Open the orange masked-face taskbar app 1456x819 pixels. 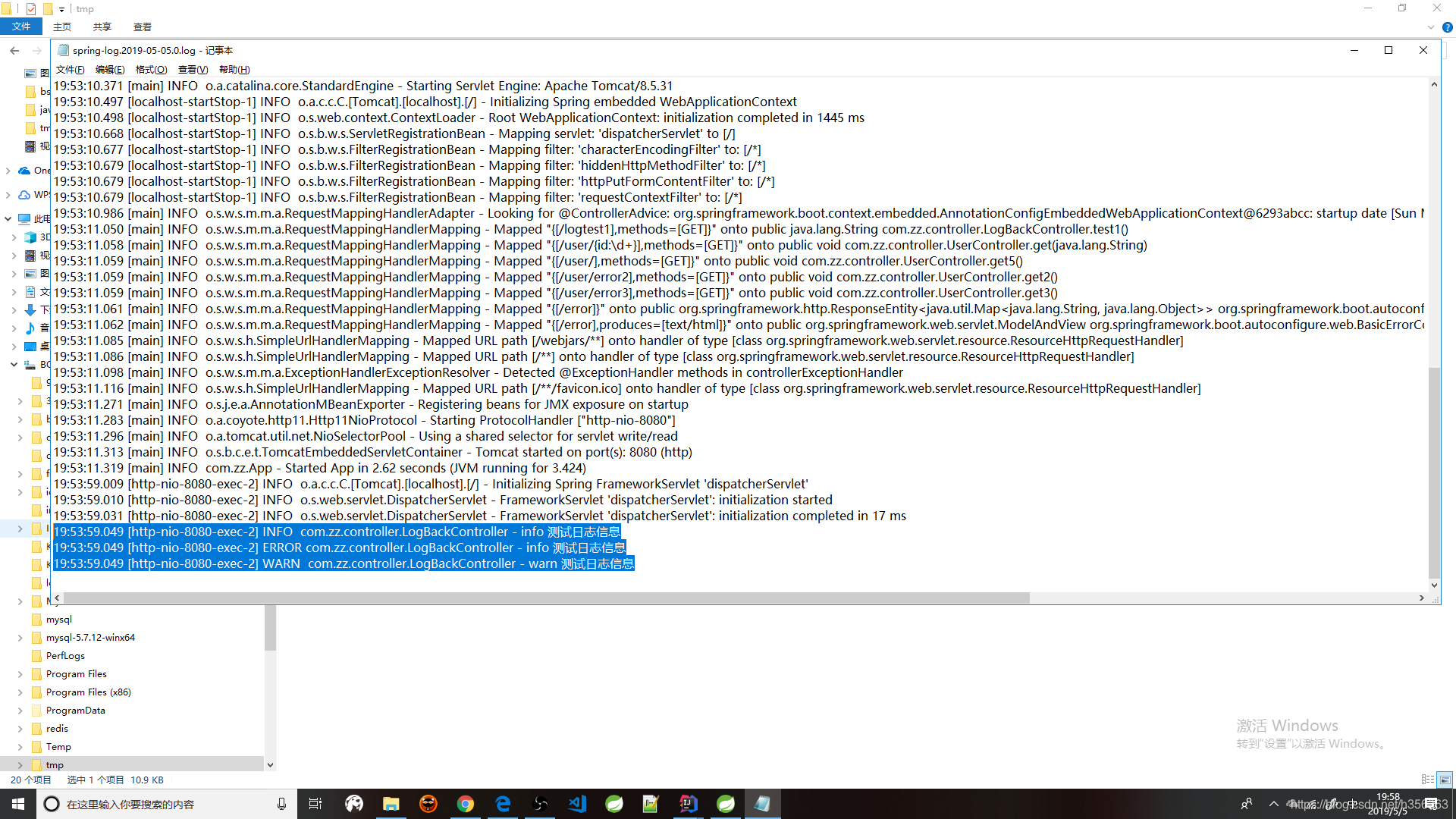point(428,804)
